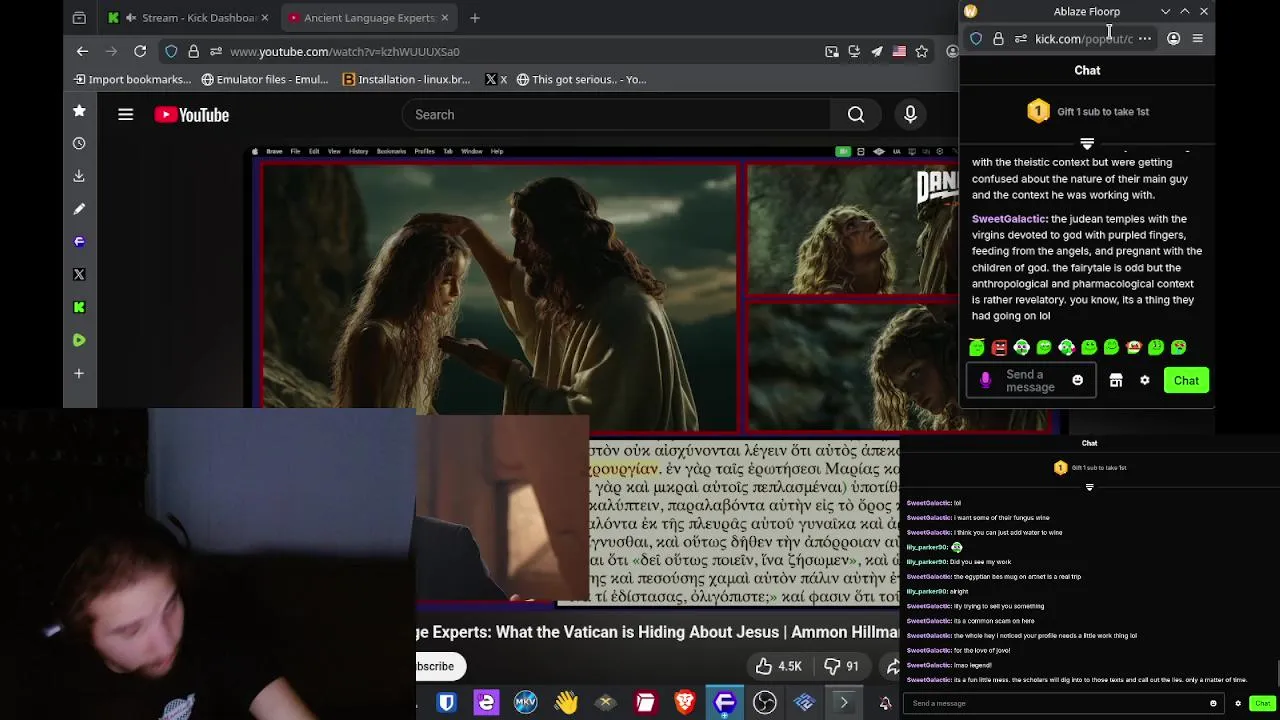Open emoji picker in popout chat
Image resolution: width=1280 pixels, height=720 pixels.
click(1077, 381)
